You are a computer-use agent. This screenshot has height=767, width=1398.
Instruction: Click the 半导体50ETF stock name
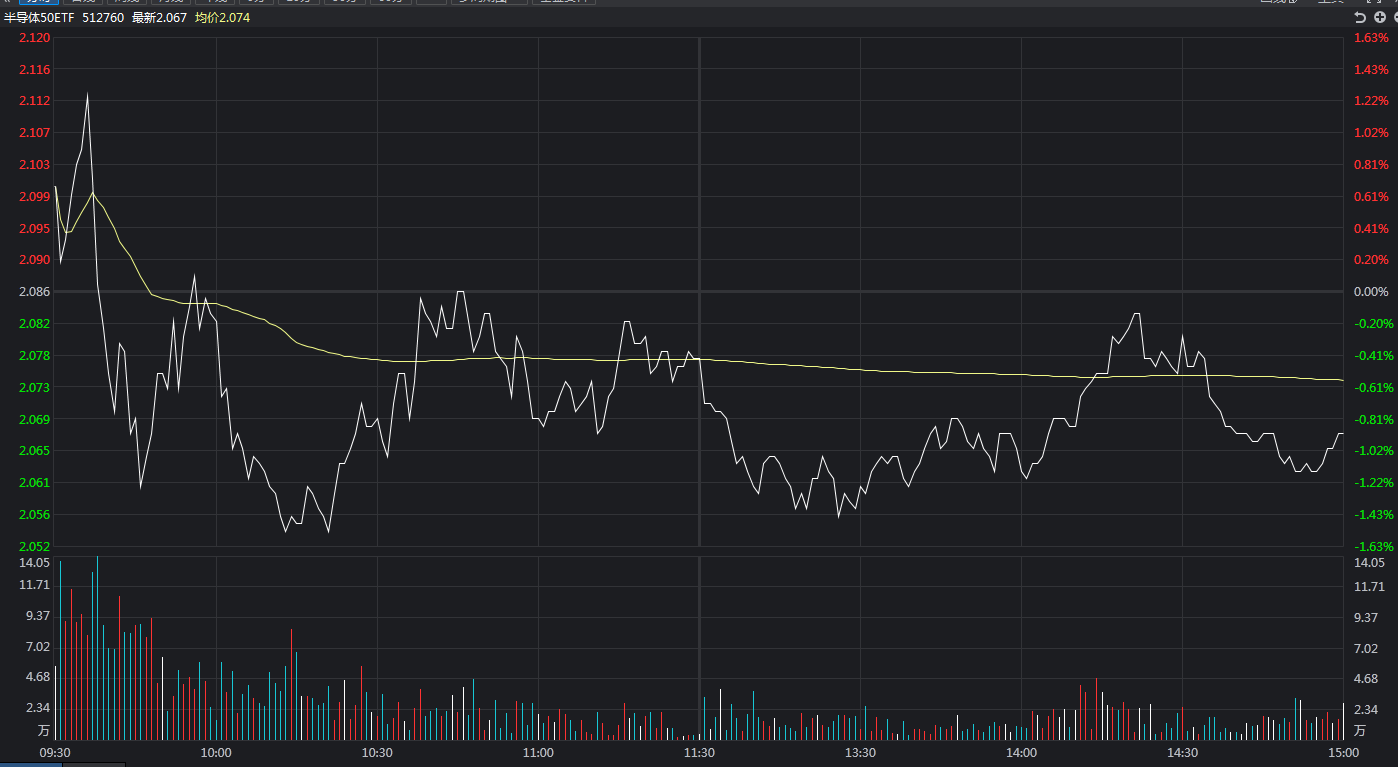coord(39,18)
